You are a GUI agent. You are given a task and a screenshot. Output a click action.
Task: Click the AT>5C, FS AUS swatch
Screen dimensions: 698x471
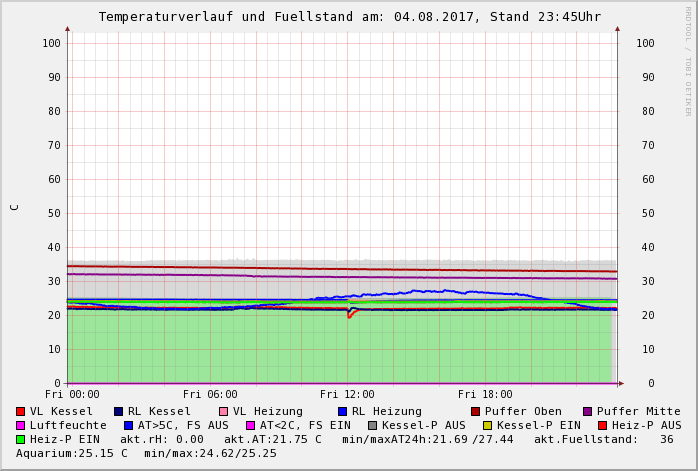click(128, 425)
